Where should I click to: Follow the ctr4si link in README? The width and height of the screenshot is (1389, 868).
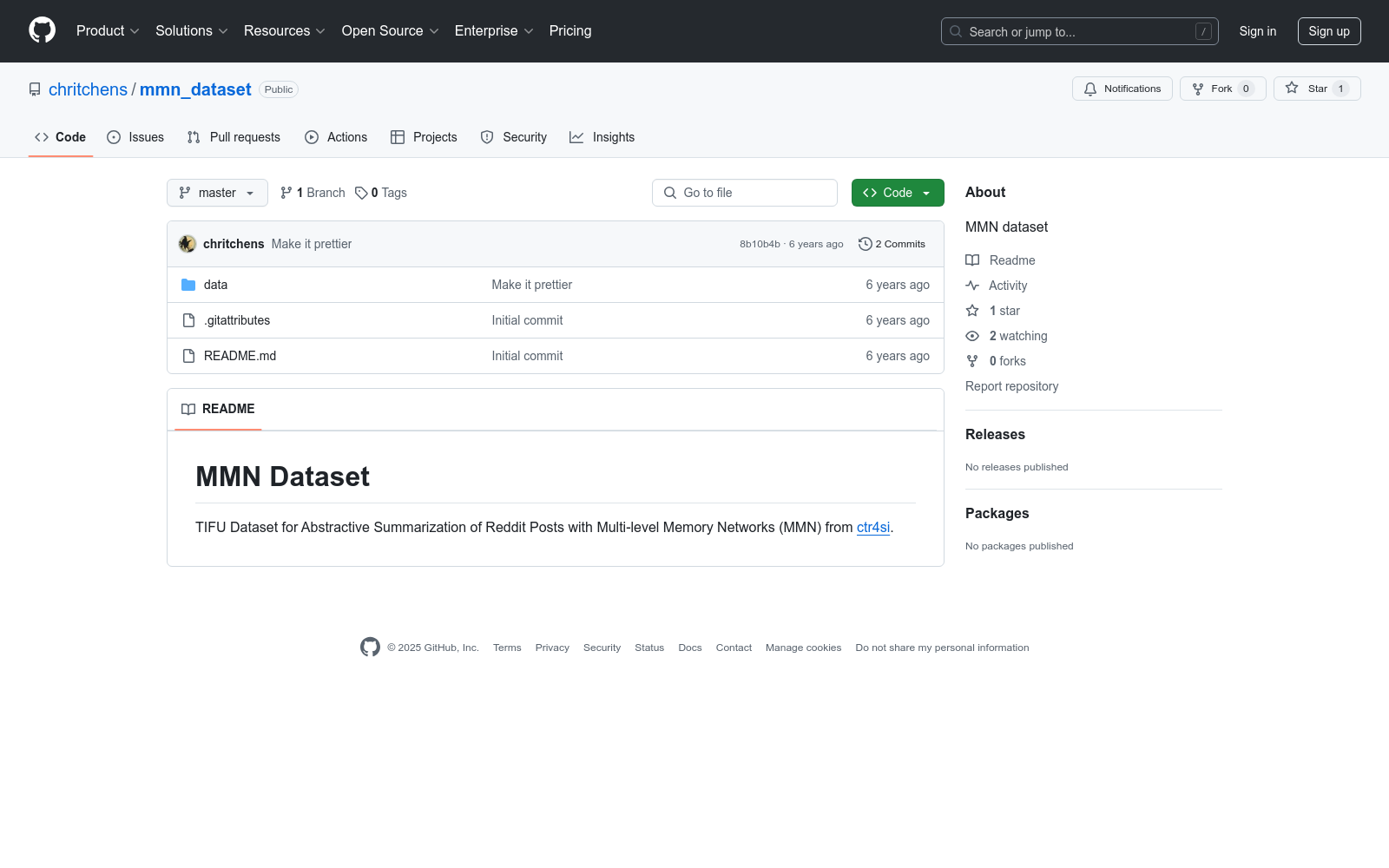click(873, 527)
